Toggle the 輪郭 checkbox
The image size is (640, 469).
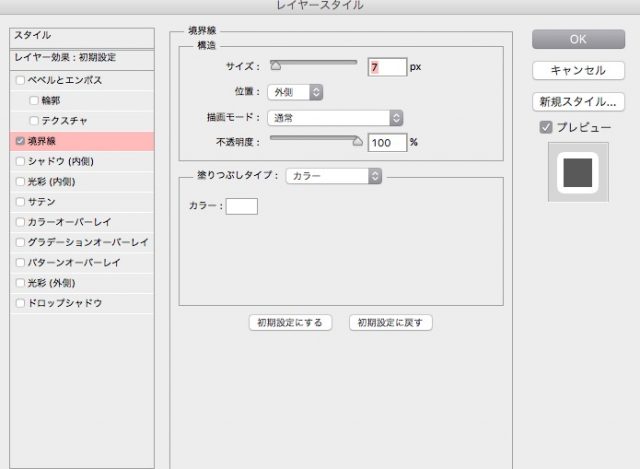(x=34, y=100)
